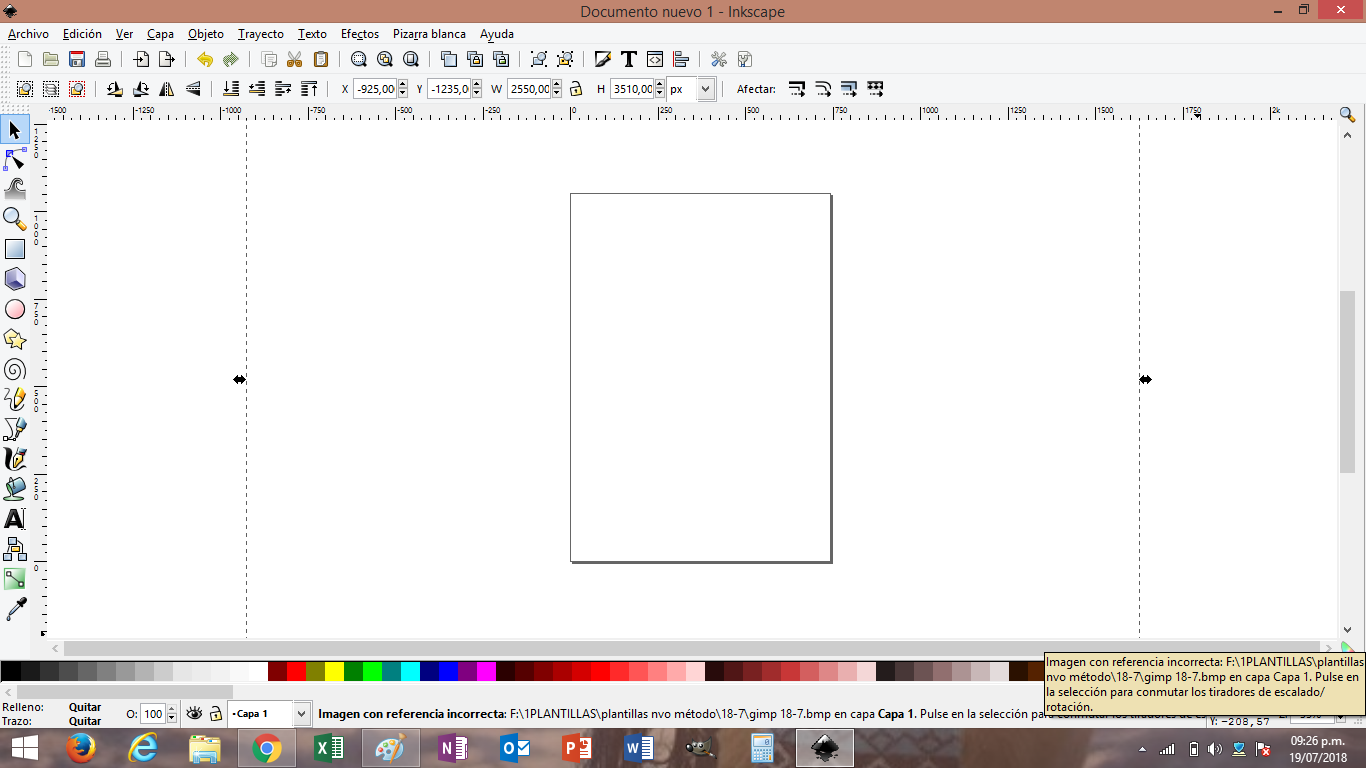The image size is (1366, 768).
Task: Open the Align and Distribute icon
Action: (x=681, y=59)
